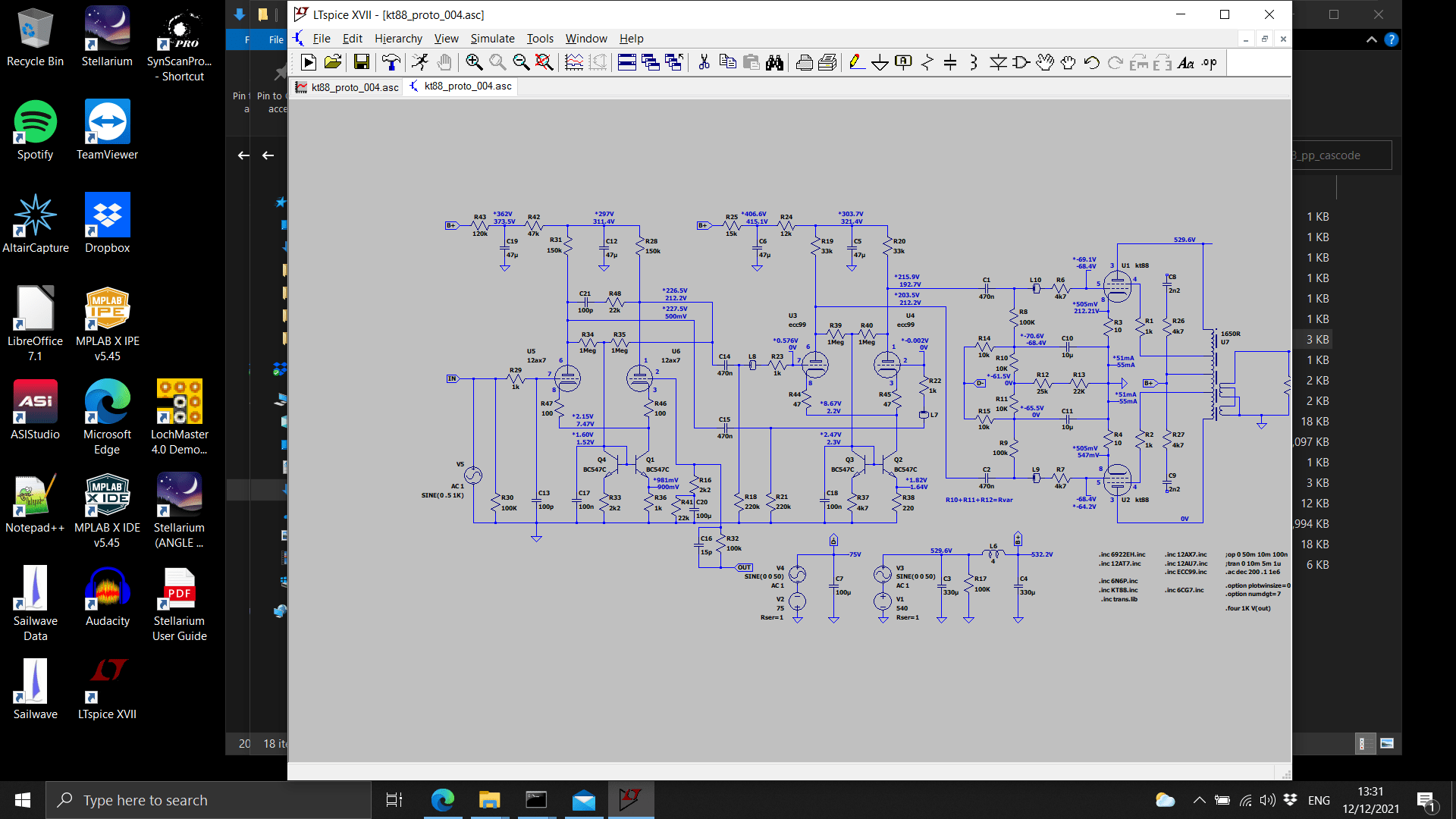
Task: Open the Hierarchy menu
Action: (398, 39)
